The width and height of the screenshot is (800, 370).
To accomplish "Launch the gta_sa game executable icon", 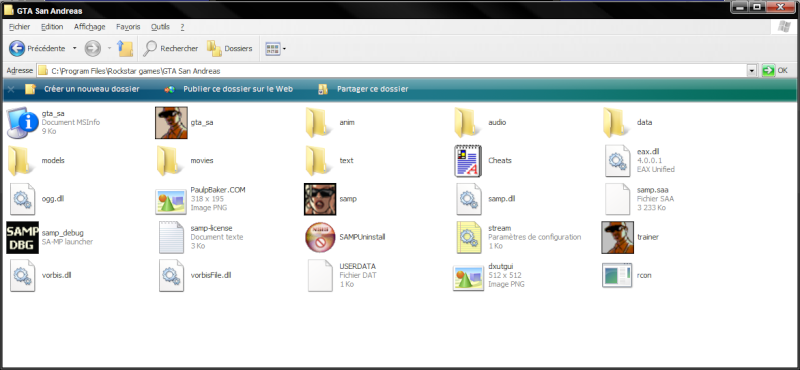I will point(171,122).
